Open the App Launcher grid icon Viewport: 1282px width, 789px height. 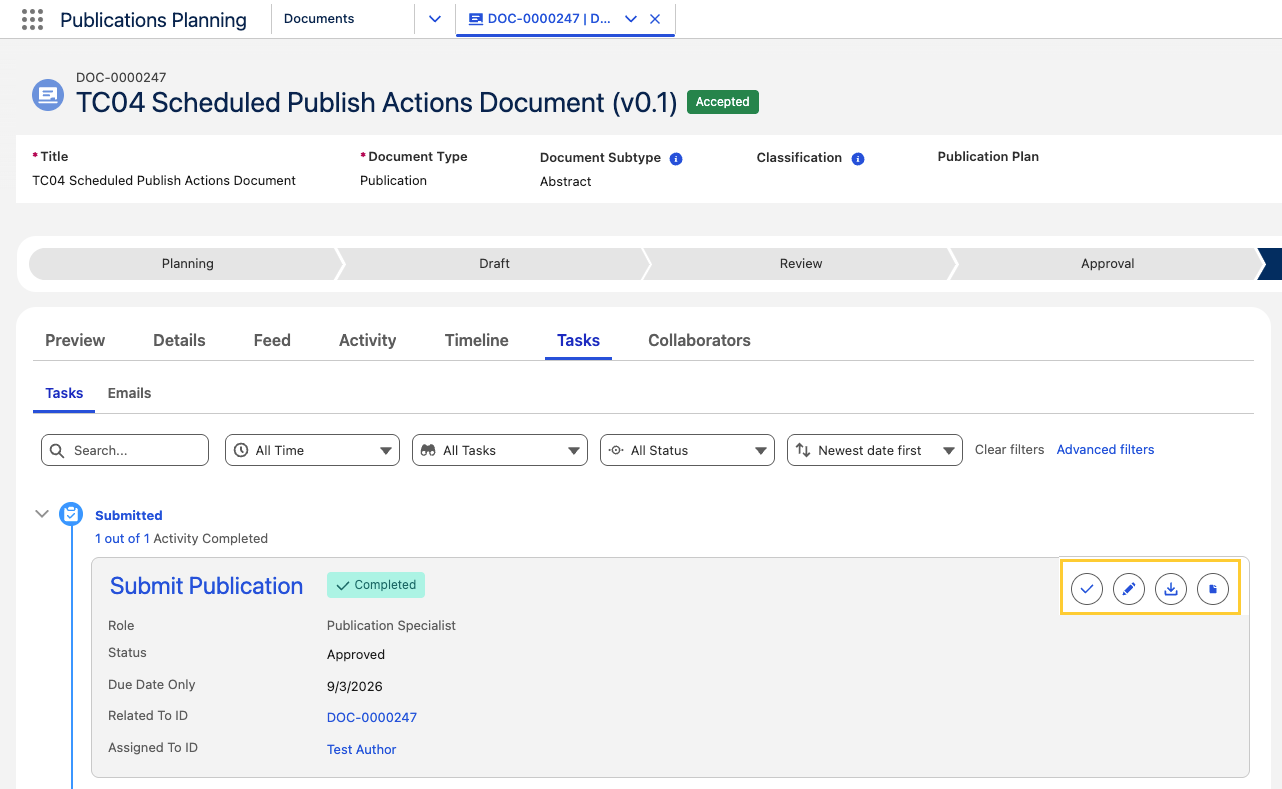(32, 19)
